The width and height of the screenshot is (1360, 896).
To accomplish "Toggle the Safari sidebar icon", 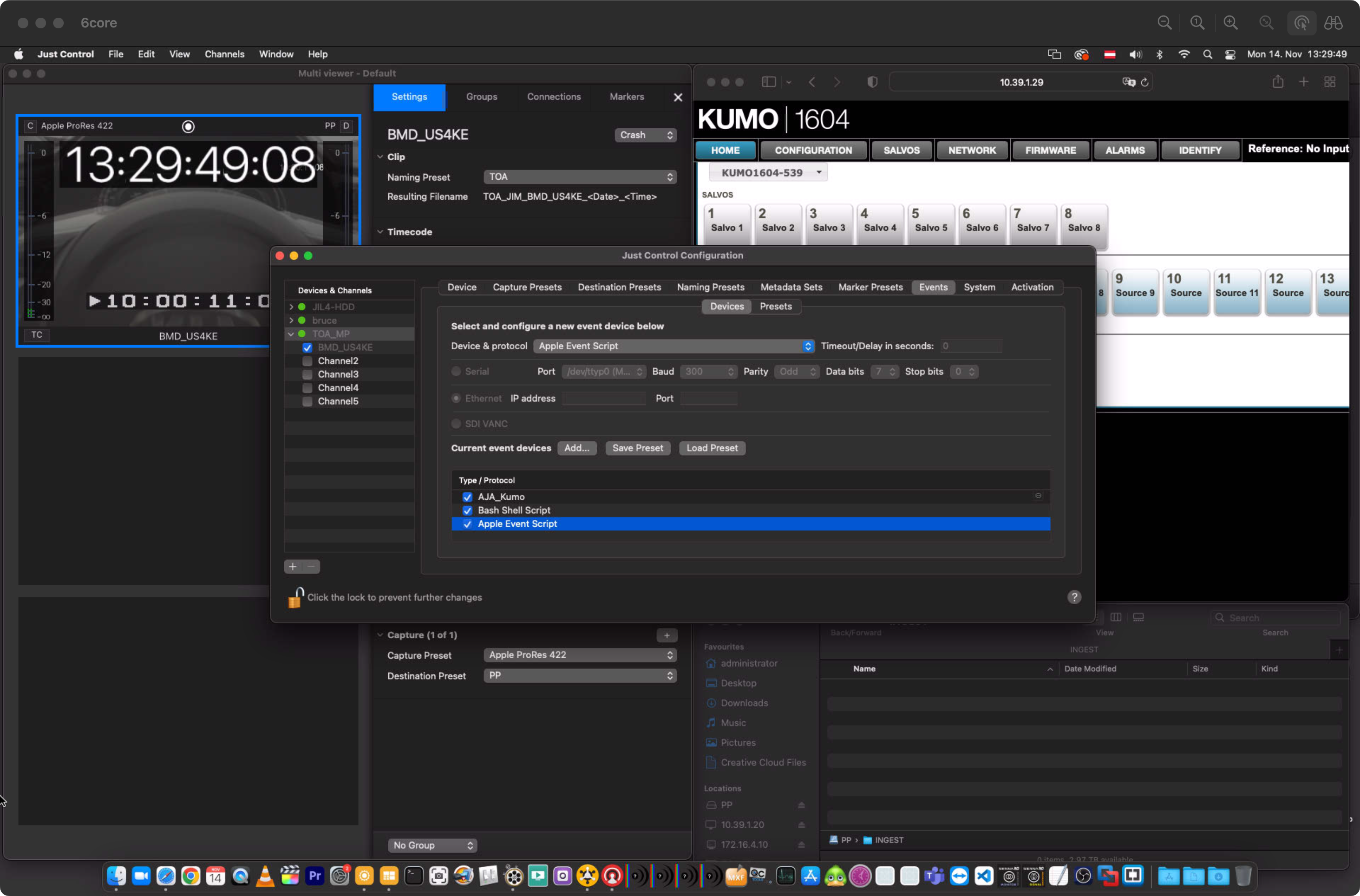I will (769, 82).
